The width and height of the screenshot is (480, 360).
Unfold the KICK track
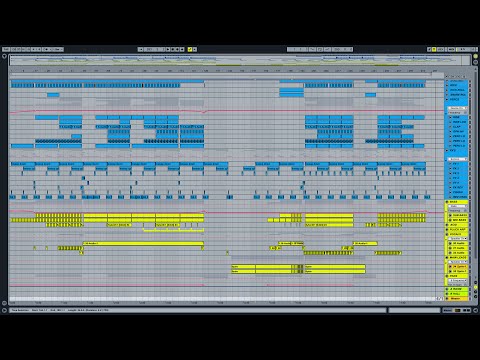pos(447,85)
